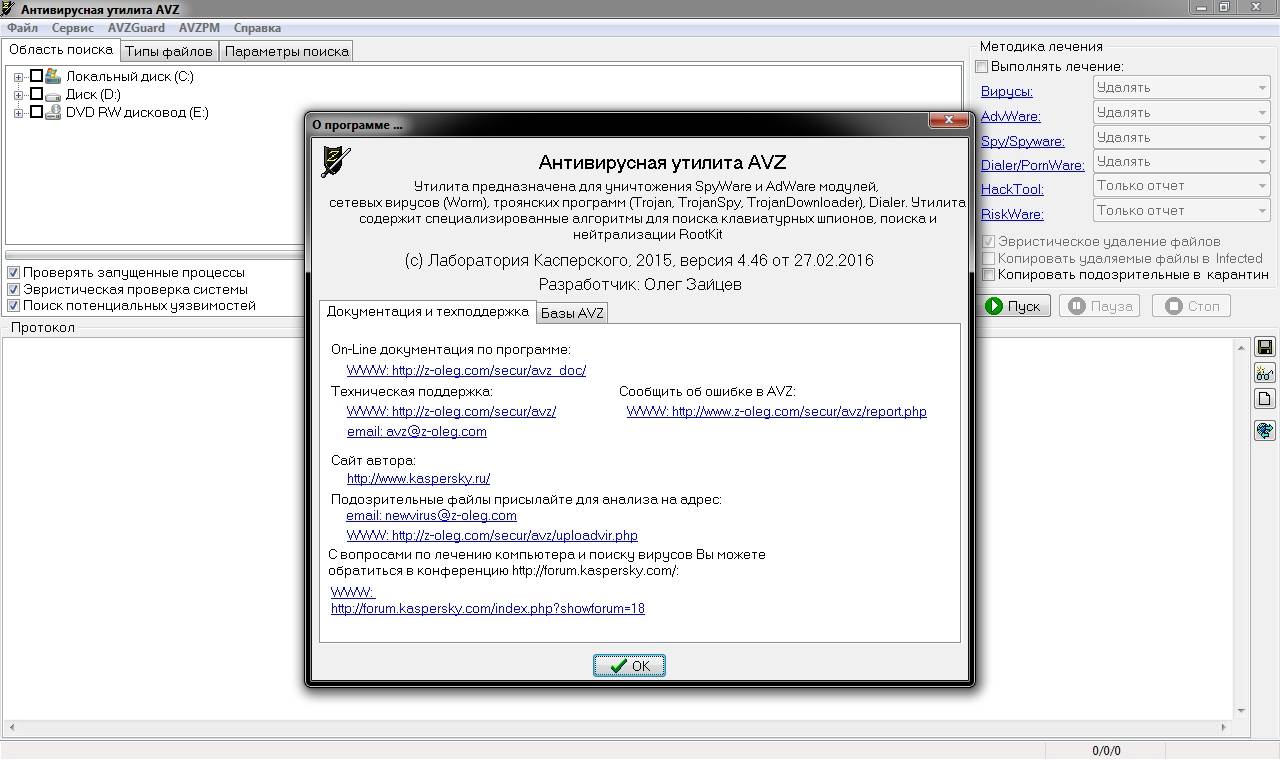Click the Пуск start scan button
This screenshot has width=1280, height=760.
(x=1014, y=306)
